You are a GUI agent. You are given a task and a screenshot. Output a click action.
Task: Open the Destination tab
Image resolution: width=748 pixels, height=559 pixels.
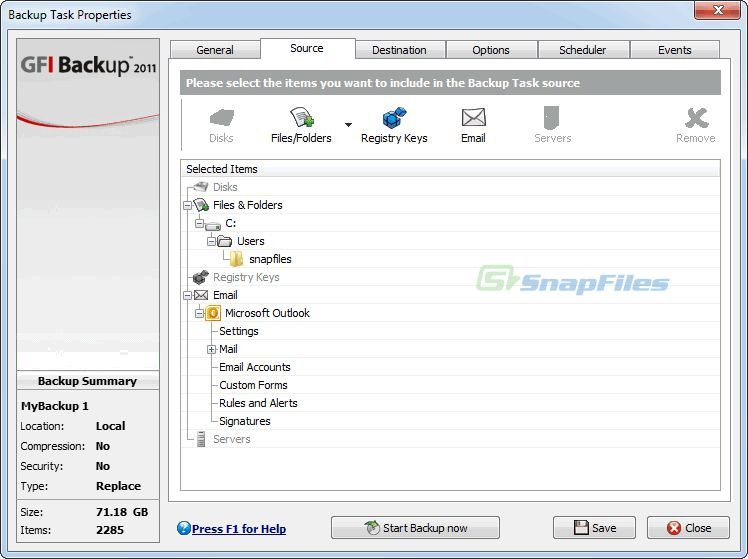399,50
